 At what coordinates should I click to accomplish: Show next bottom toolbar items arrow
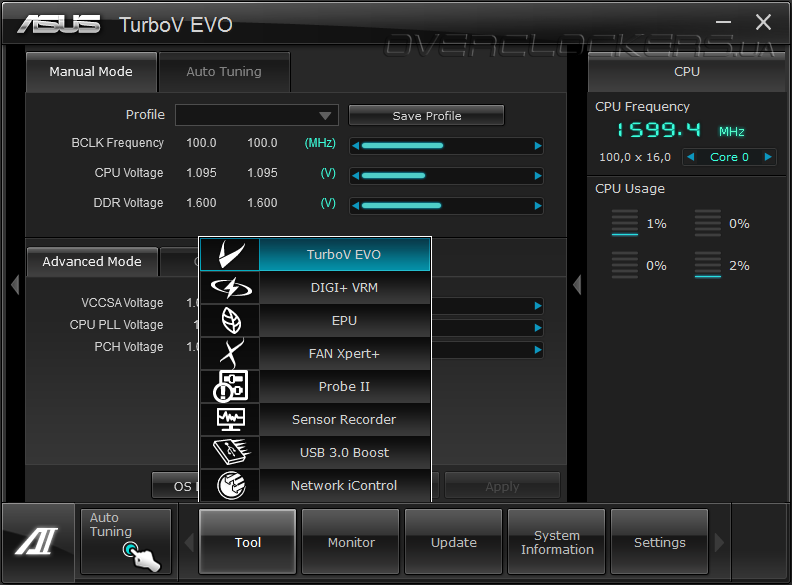click(719, 543)
